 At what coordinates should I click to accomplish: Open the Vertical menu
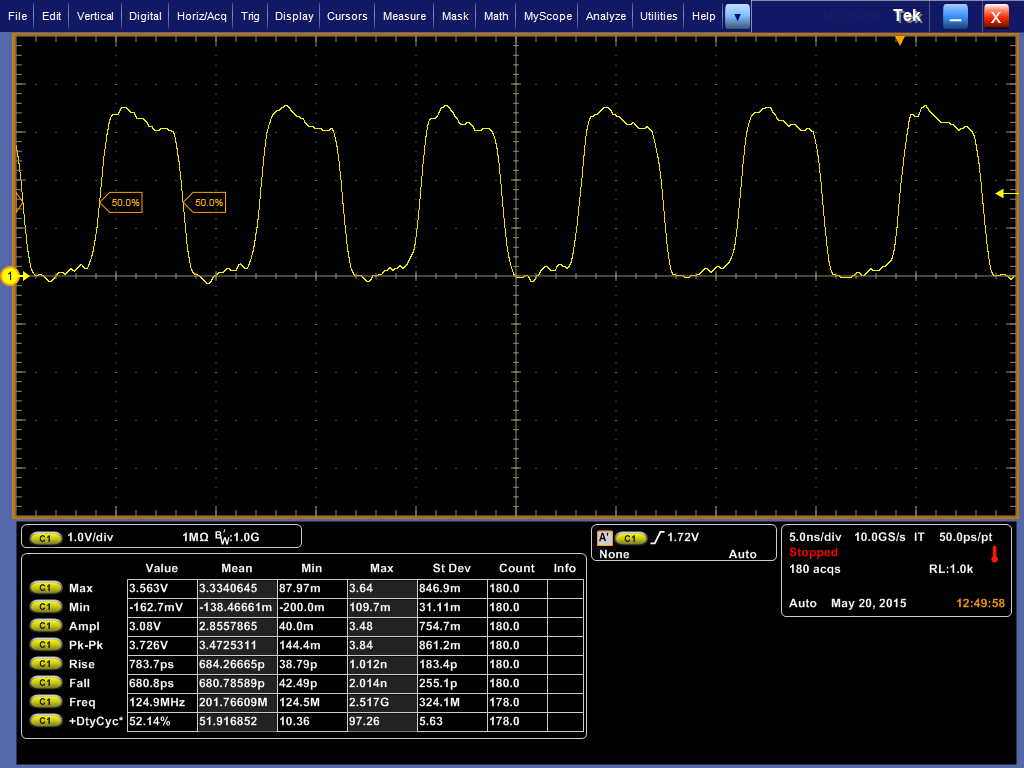click(x=95, y=16)
